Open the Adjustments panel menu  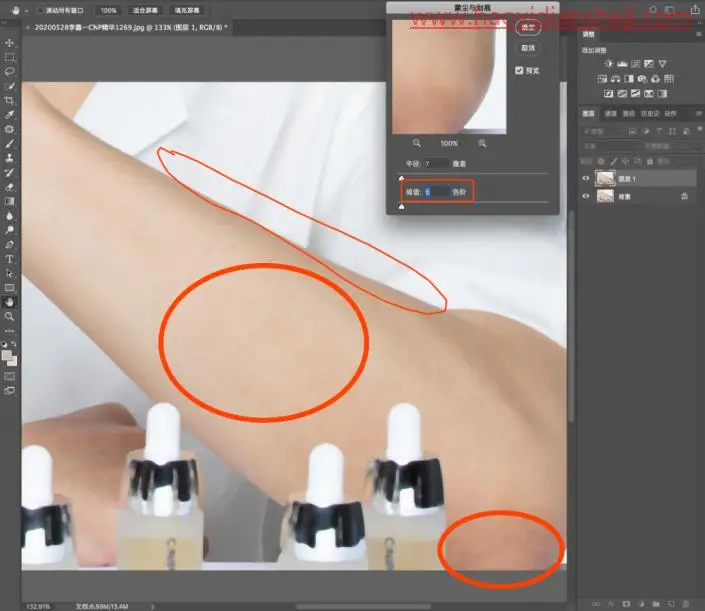click(x=698, y=34)
